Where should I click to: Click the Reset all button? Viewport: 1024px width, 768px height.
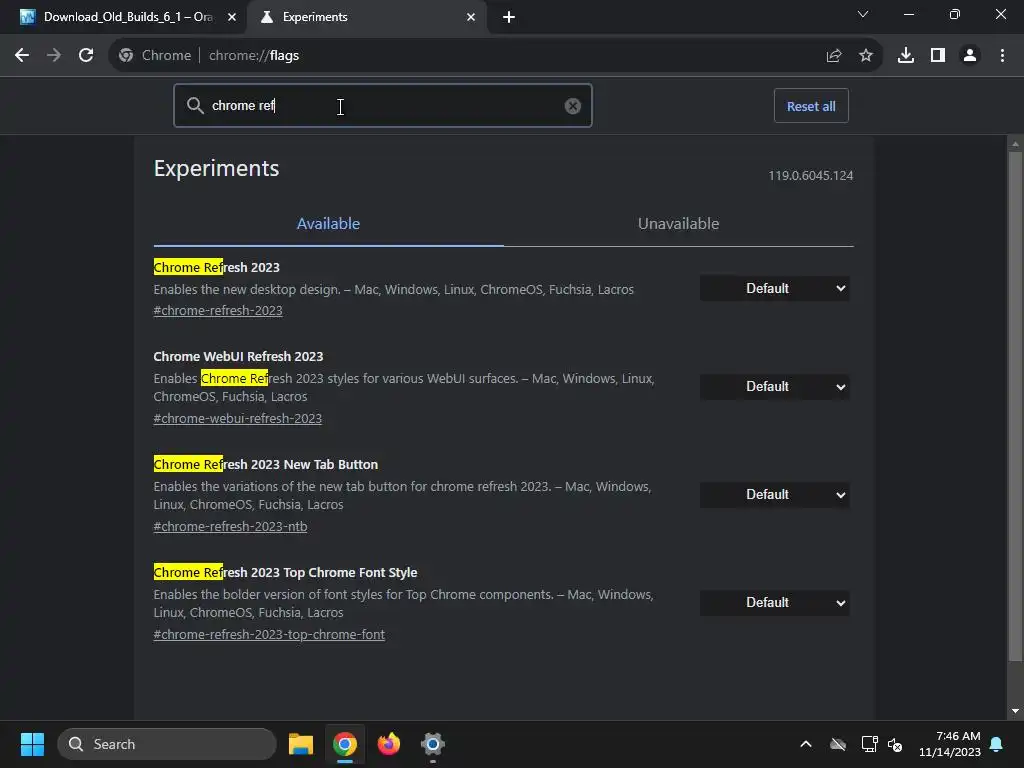[811, 106]
